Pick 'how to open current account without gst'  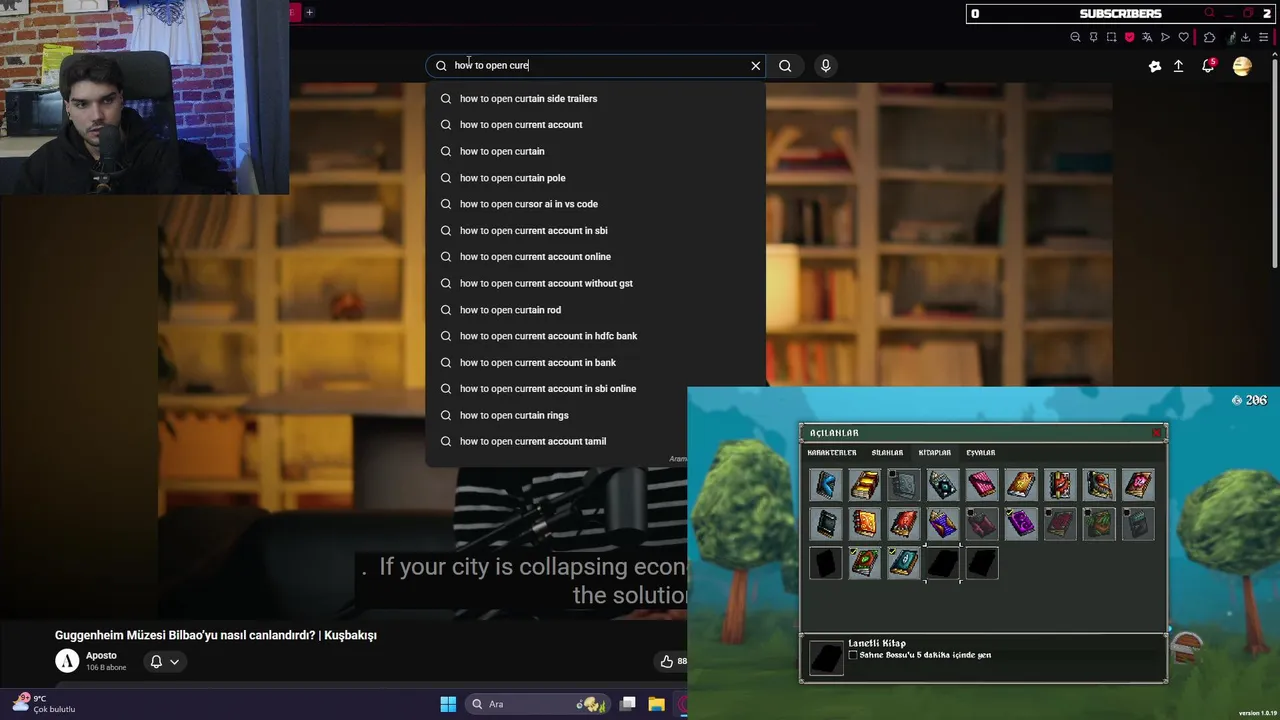(x=595, y=283)
